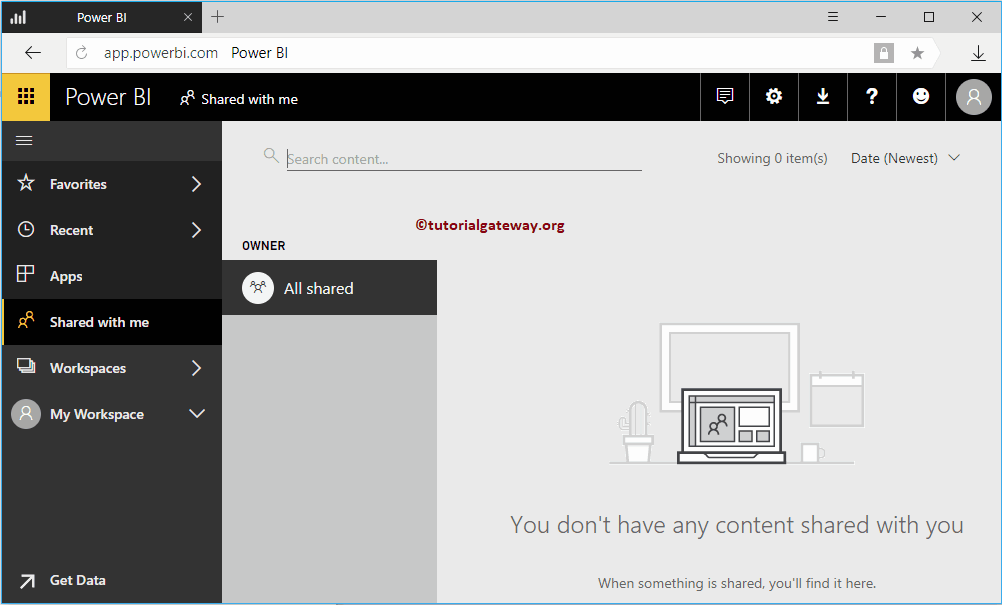The width and height of the screenshot is (1002, 605).
Task: Click the download Power BI Desktop icon
Action: point(822,96)
